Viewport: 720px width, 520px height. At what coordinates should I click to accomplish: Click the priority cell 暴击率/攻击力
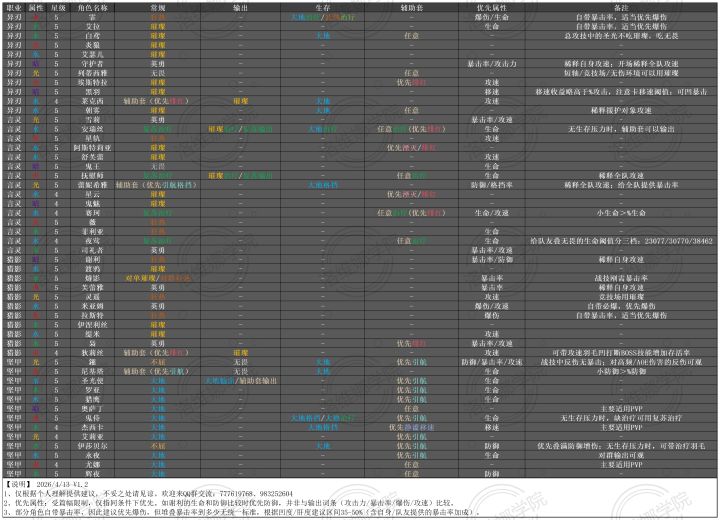[x=492, y=64]
